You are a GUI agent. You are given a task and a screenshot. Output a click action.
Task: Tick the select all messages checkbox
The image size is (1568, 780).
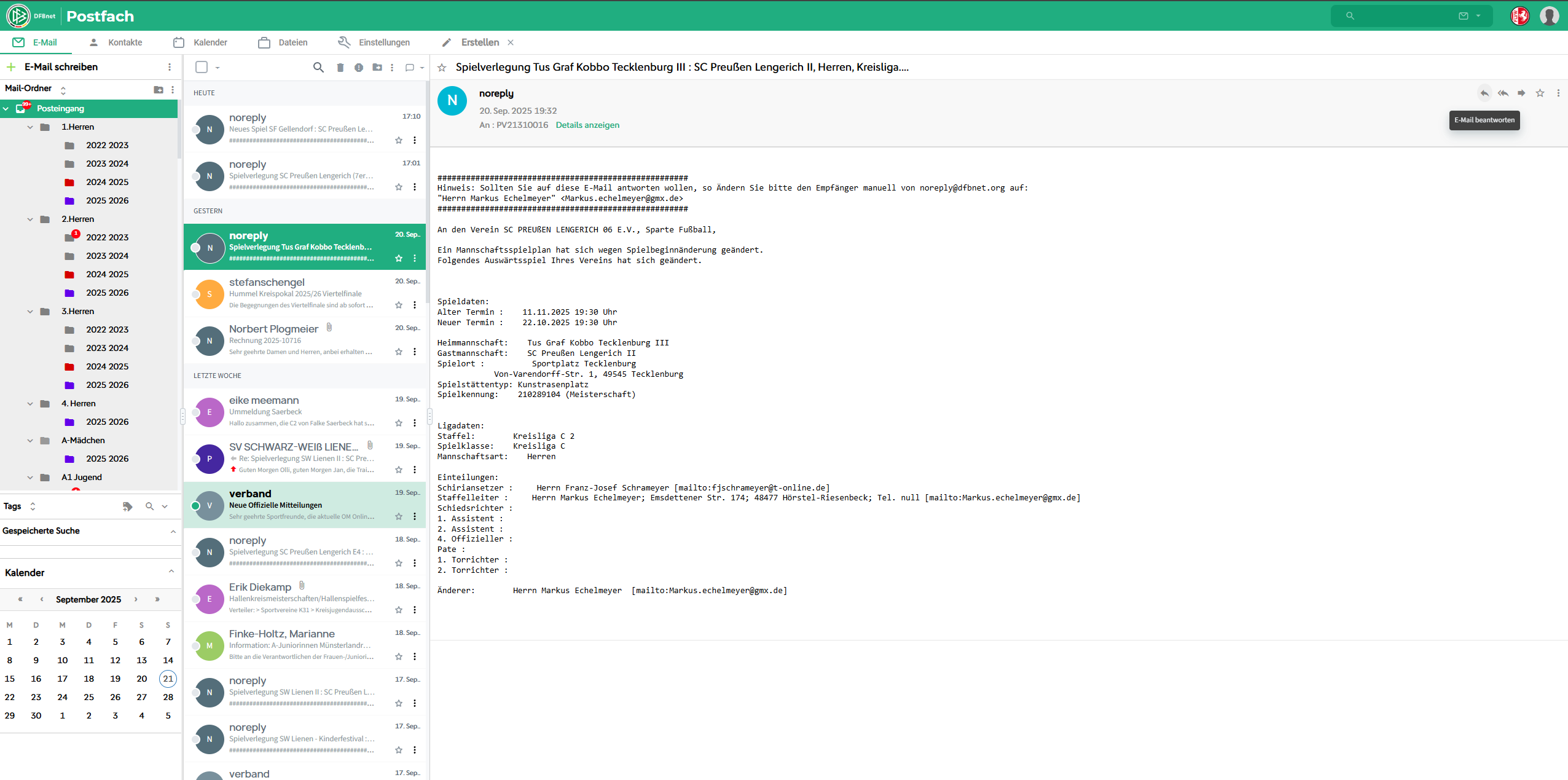[x=202, y=67]
